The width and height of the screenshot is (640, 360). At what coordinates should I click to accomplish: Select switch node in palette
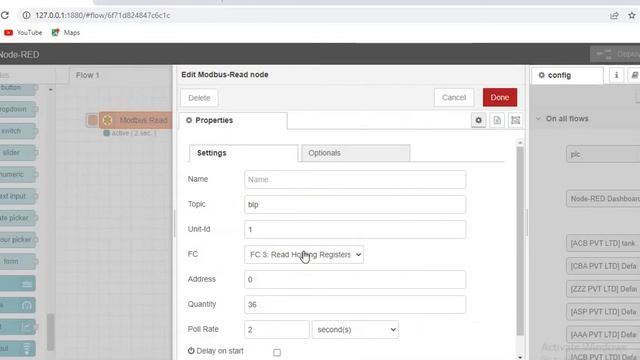click(x=17, y=131)
